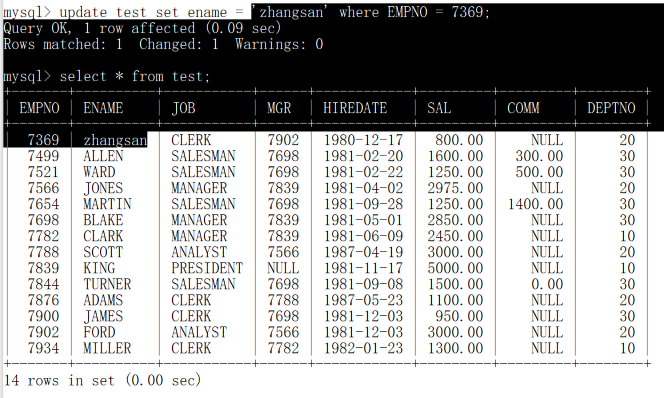Click the DEPTNO column header
The image size is (664, 398).
coord(611,108)
